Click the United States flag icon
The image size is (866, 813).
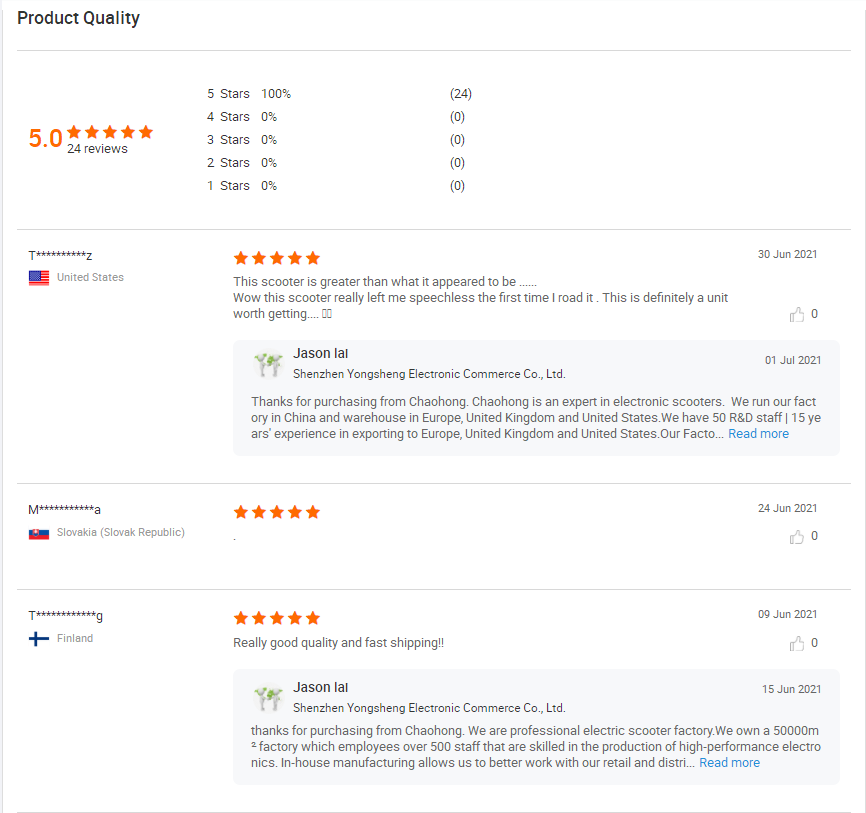39,278
